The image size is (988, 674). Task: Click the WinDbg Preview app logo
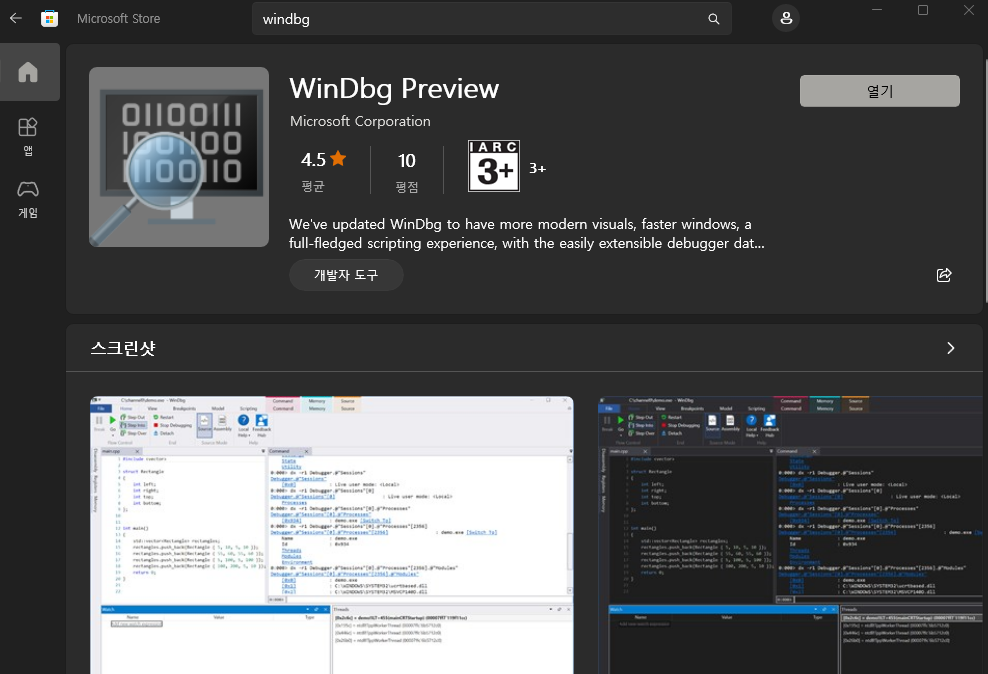(x=179, y=157)
